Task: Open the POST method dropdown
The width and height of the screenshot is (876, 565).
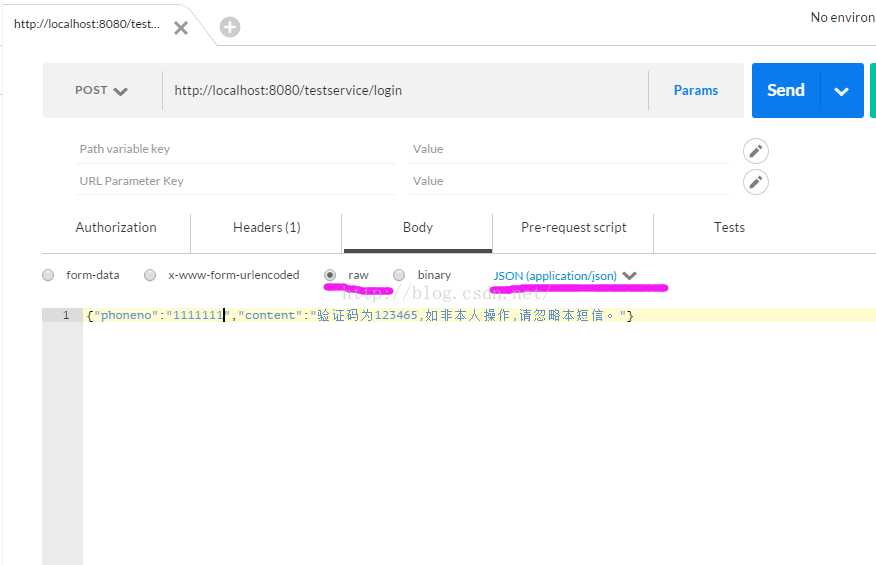Action: pos(101,91)
